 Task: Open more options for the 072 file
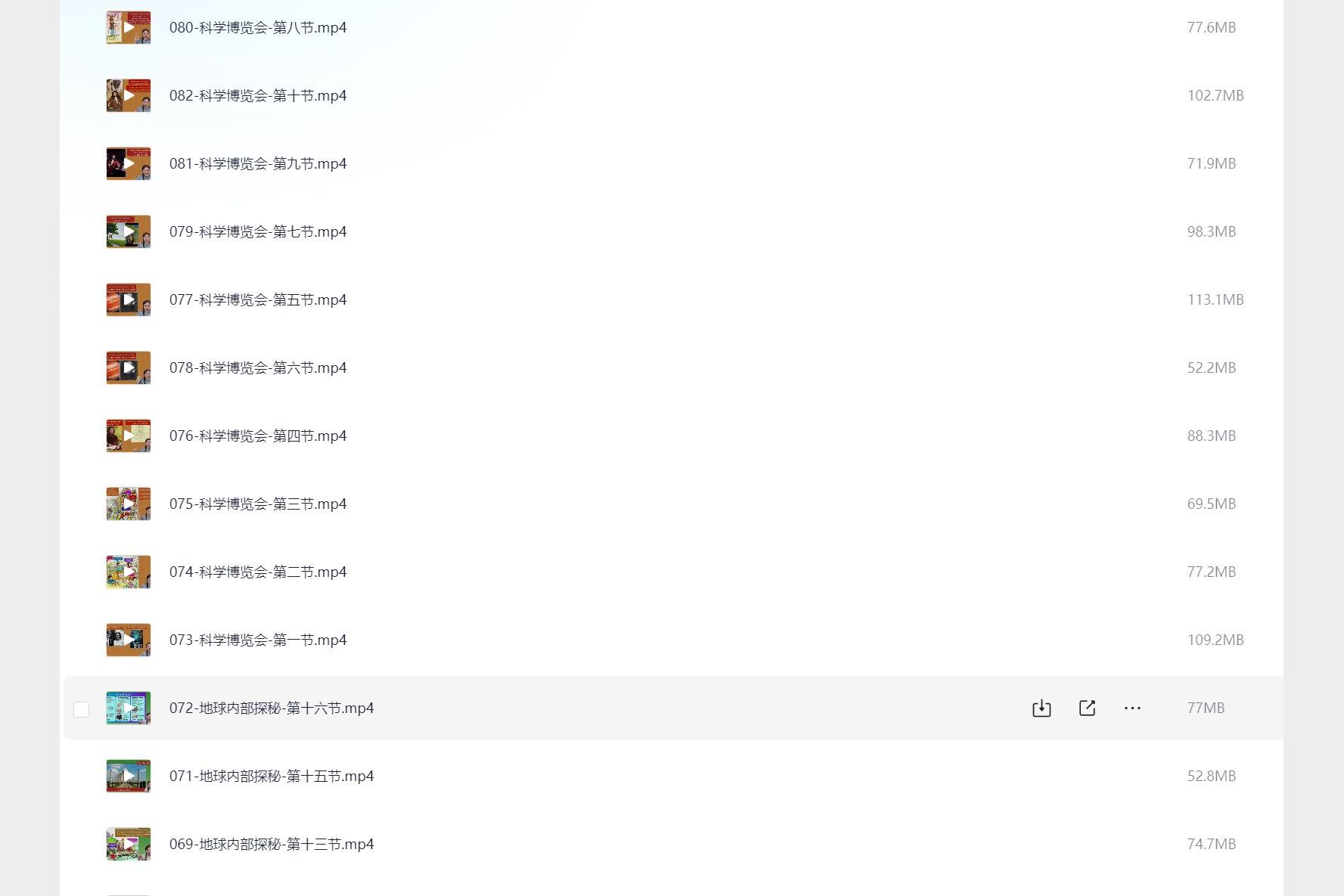tap(1132, 708)
